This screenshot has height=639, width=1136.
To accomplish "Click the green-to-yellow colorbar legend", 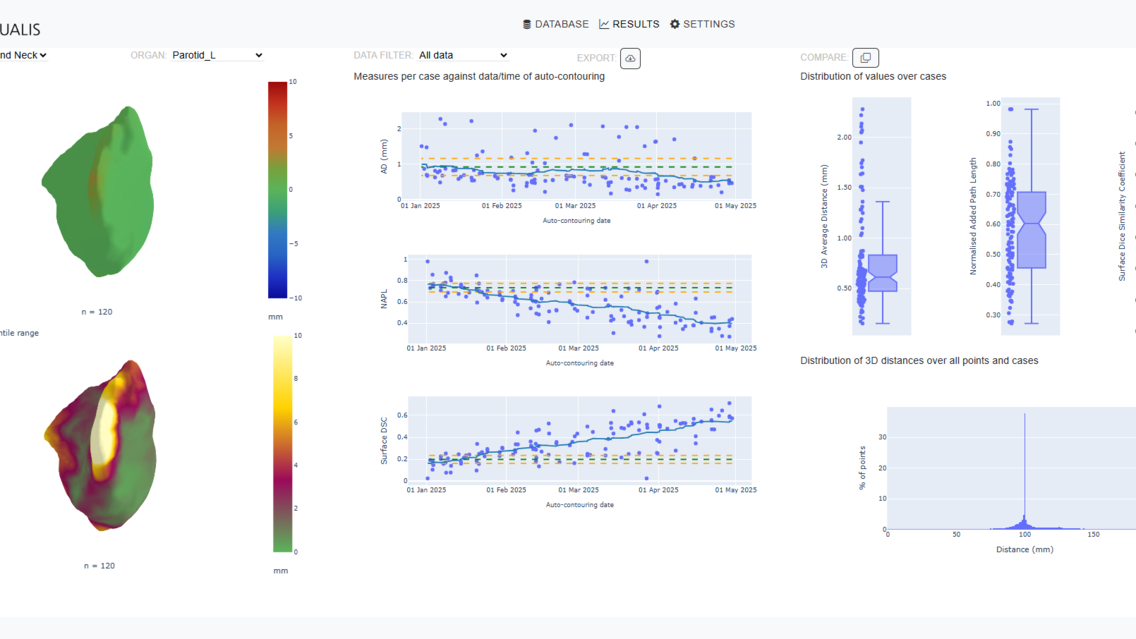I will 283,443.
